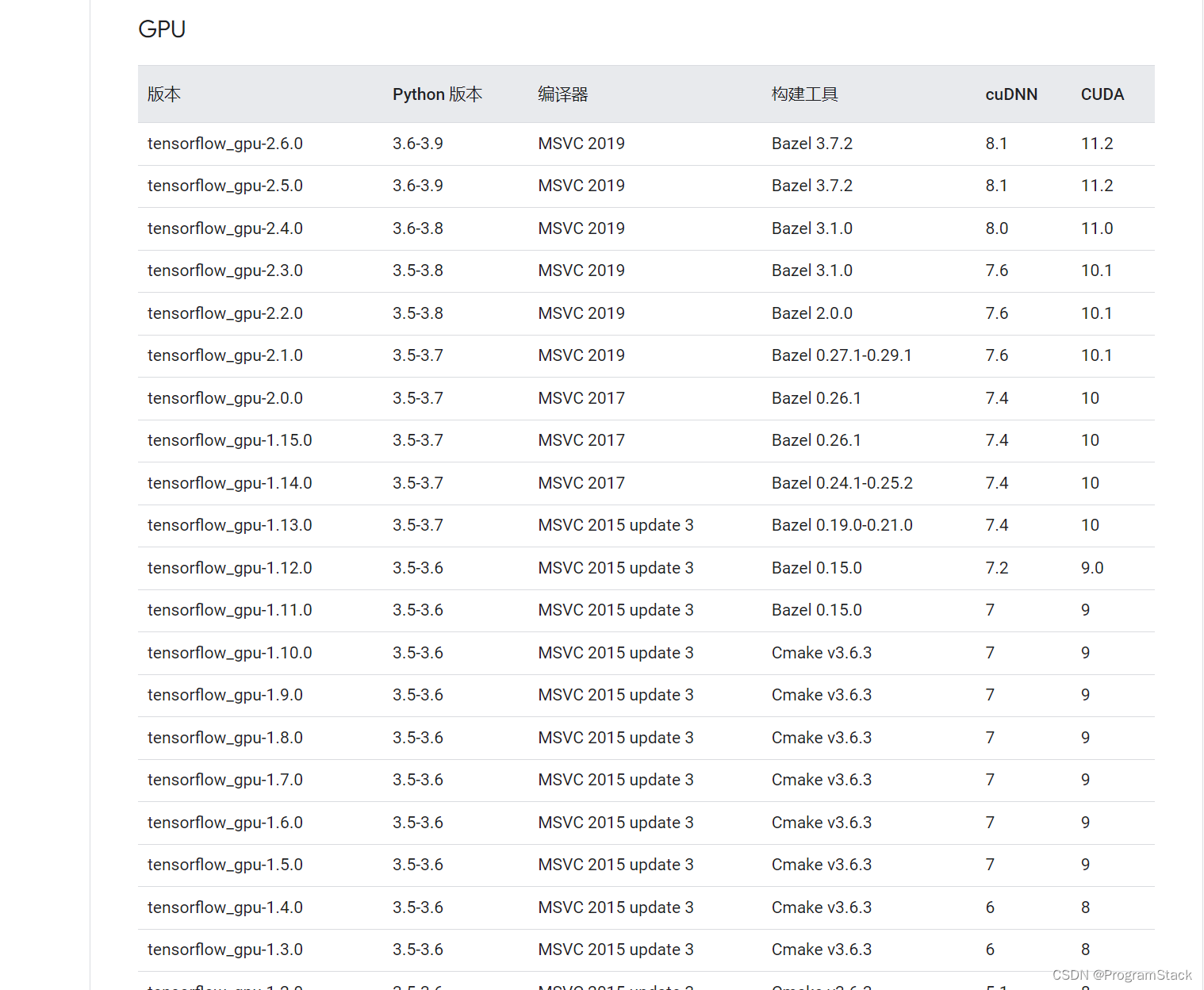
Task: Click Bazel 3.7.2 in tensorflow_gpu-2.6.0 row
Action: coord(812,144)
